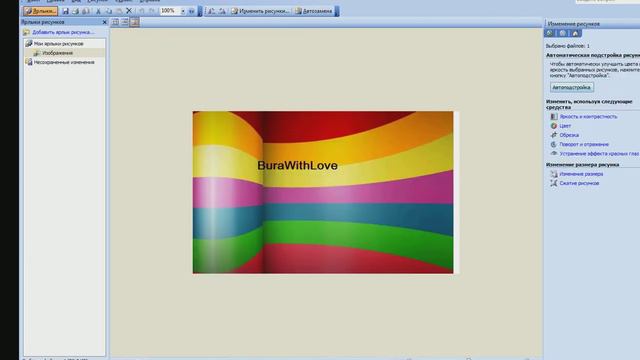Image resolution: width=640 pixels, height=360 pixels.
Task: Select Несохраненные изменения tree item
Action: 64,62
